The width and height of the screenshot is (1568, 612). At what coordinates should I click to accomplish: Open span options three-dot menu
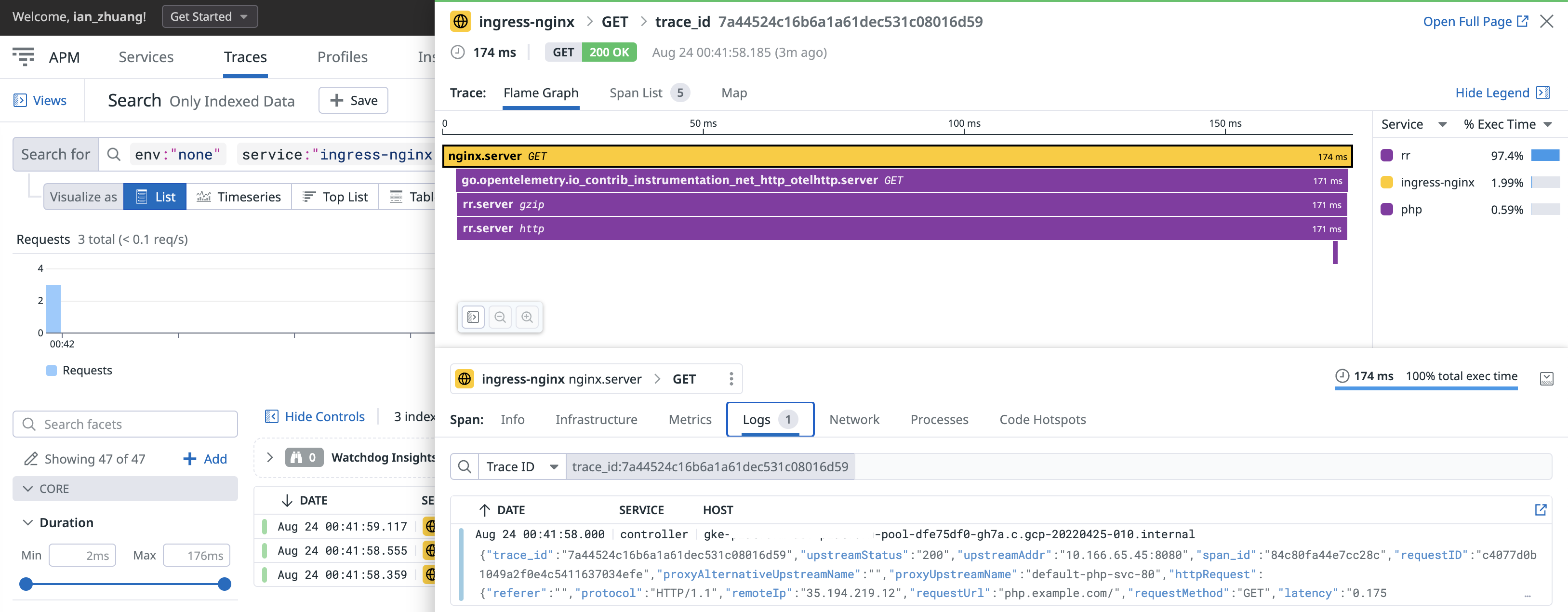tap(731, 379)
